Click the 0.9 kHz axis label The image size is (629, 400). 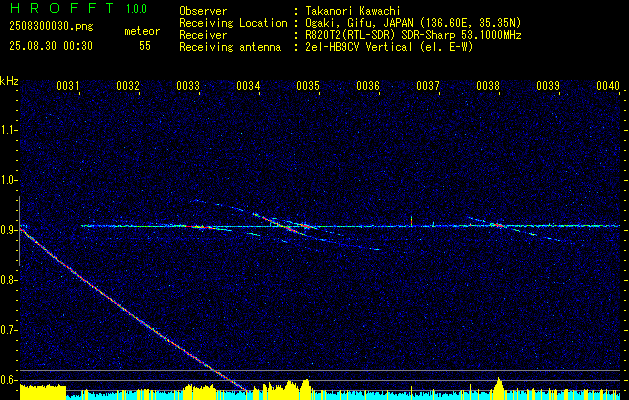point(8,230)
